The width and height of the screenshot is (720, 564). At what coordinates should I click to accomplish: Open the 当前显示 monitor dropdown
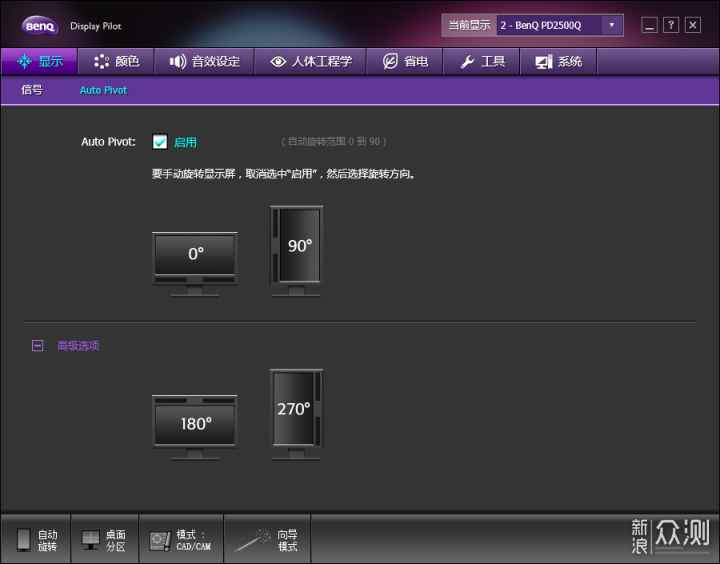click(x=560, y=25)
